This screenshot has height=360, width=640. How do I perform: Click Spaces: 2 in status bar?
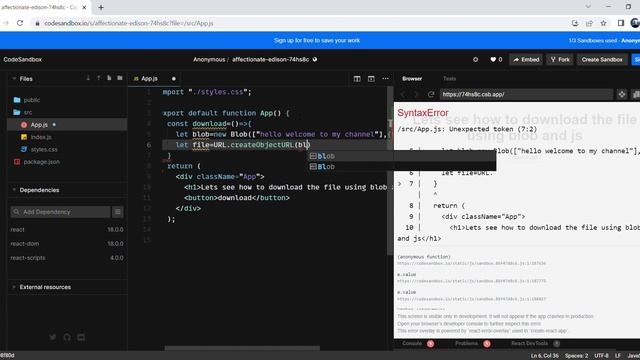576,356
